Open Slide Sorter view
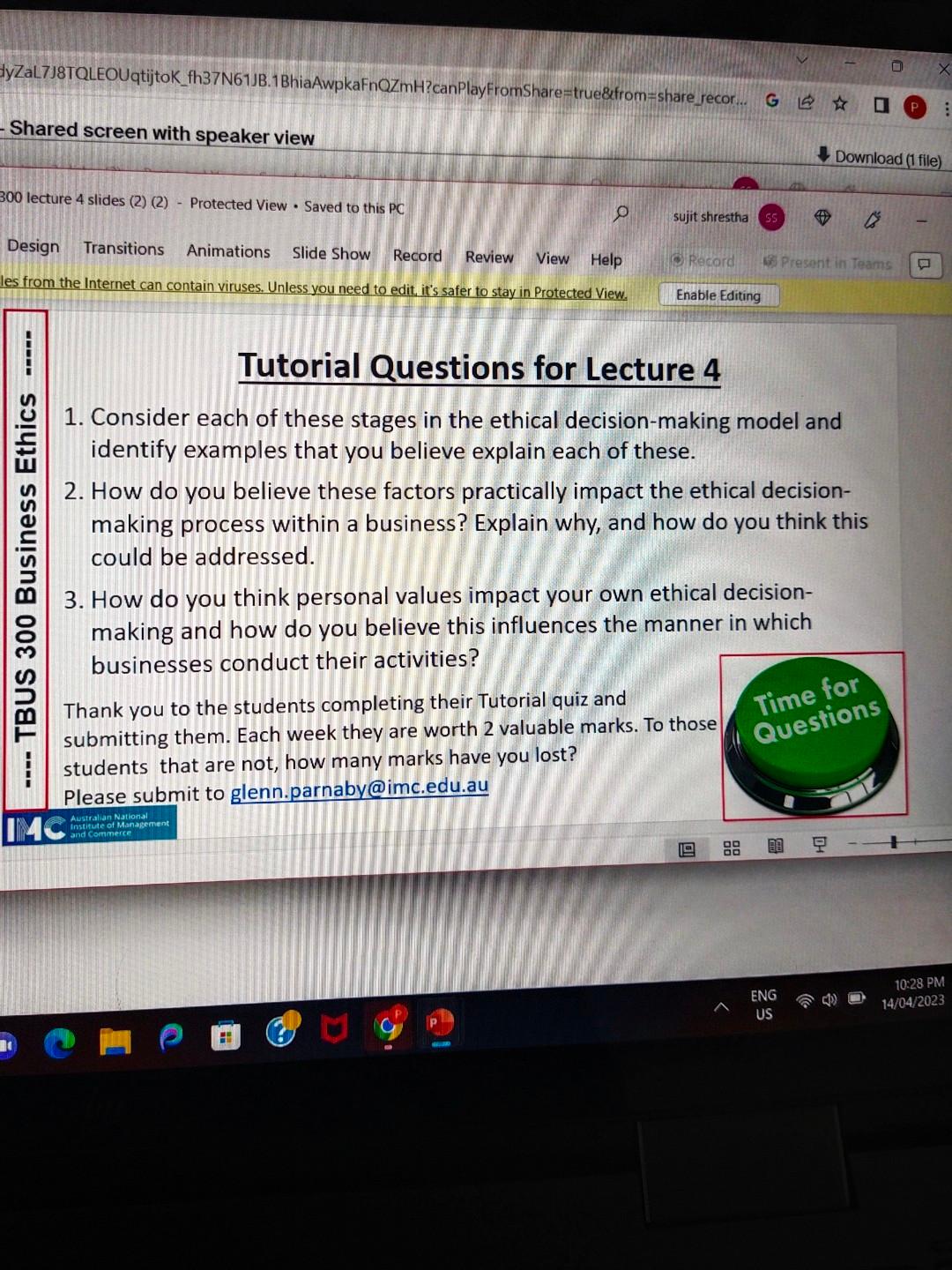 click(732, 848)
